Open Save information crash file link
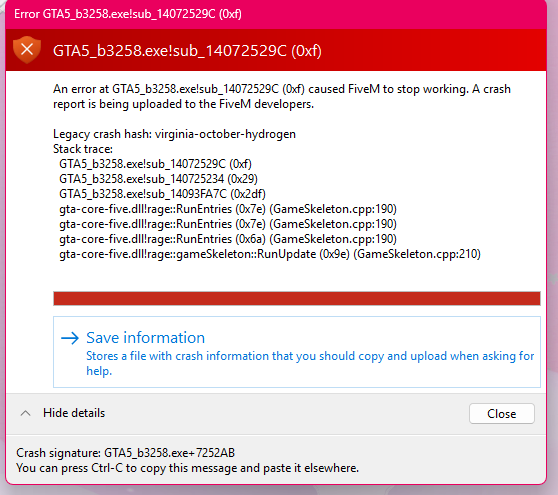 pos(296,352)
